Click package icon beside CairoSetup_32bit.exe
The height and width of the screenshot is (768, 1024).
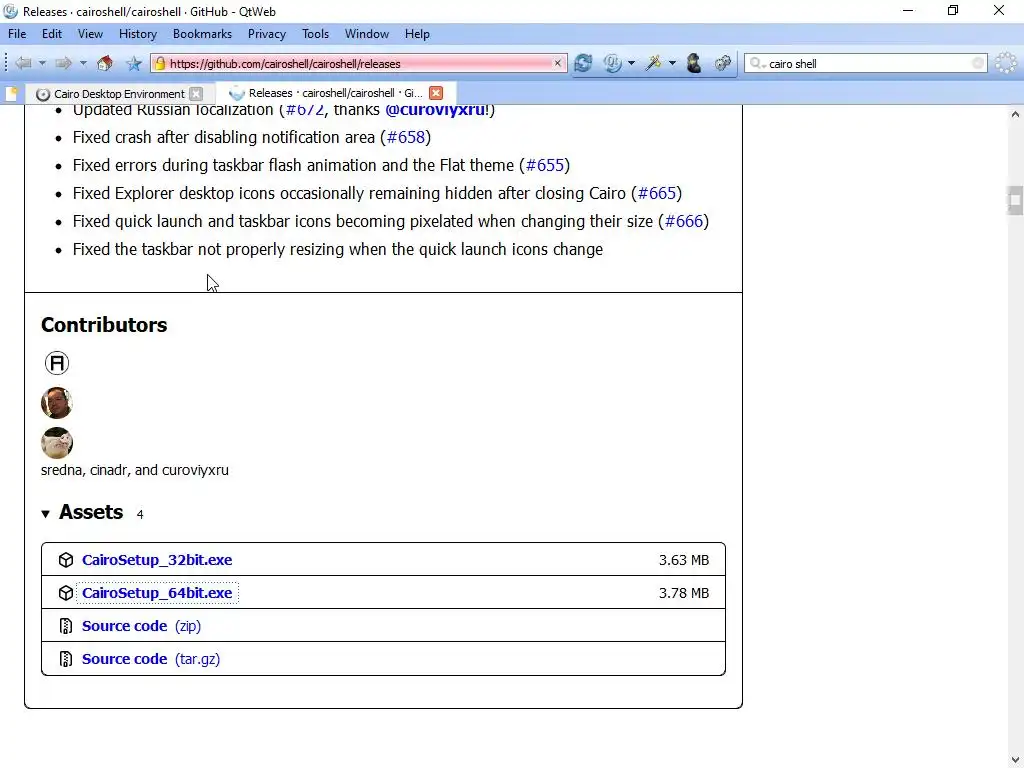[x=66, y=560]
